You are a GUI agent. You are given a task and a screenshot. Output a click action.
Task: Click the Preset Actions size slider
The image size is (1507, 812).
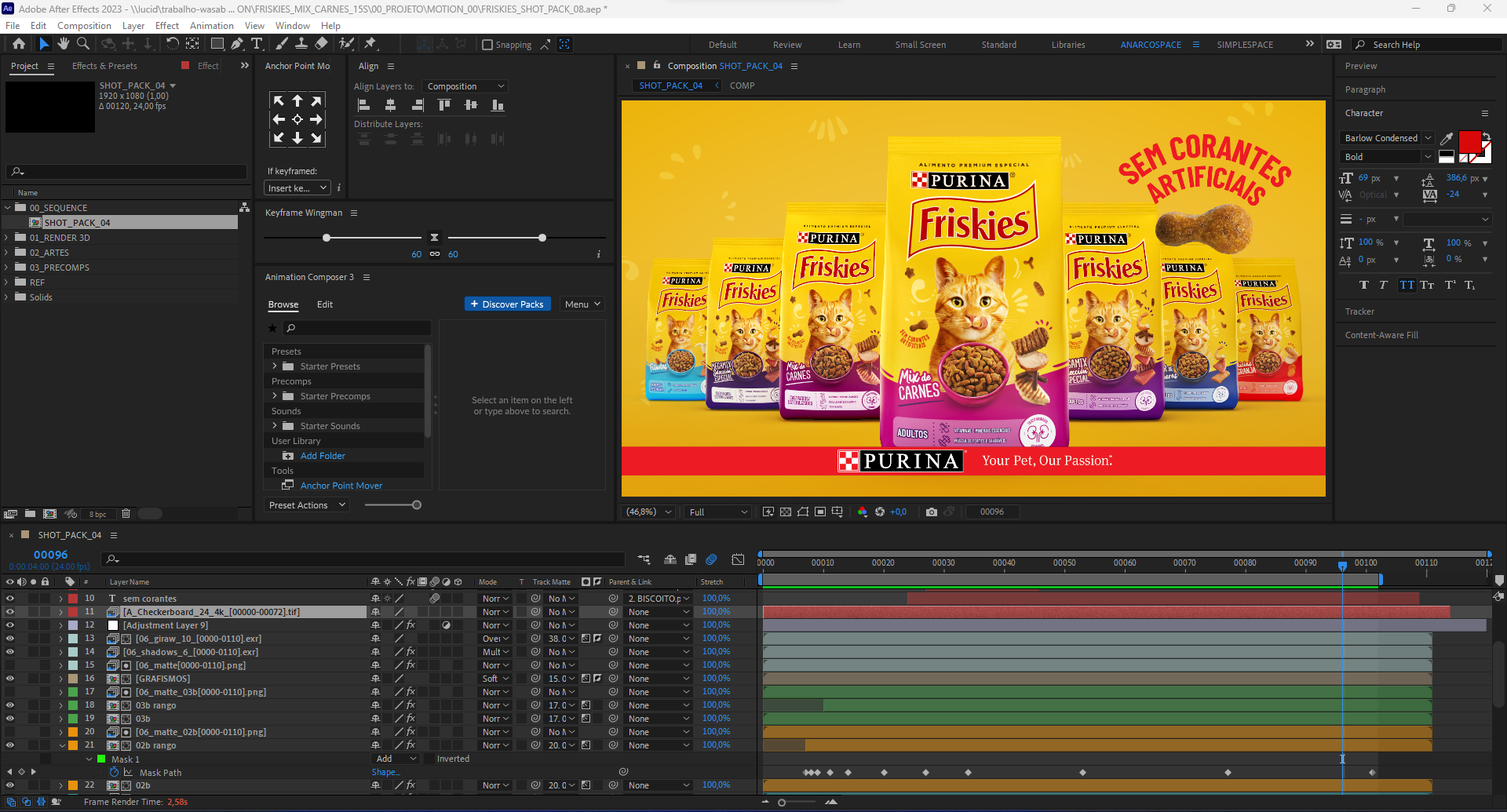point(417,505)
